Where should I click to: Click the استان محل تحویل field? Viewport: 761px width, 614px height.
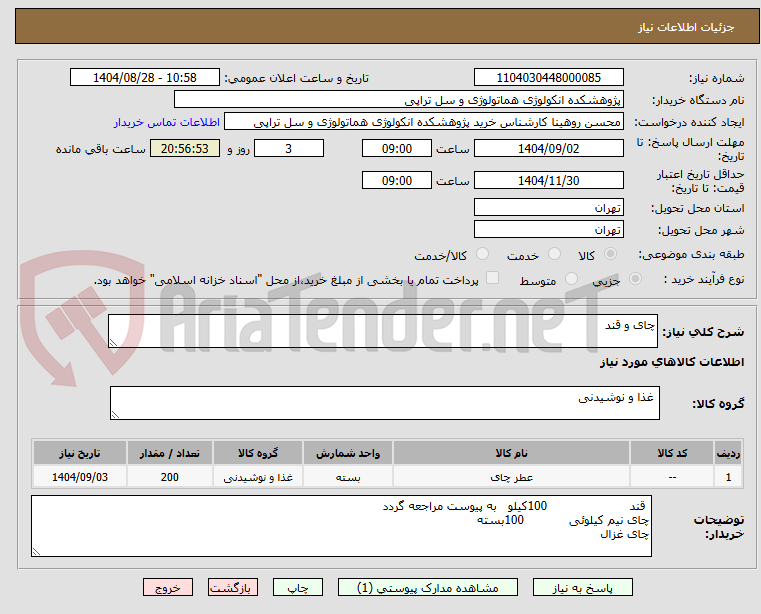548,208
